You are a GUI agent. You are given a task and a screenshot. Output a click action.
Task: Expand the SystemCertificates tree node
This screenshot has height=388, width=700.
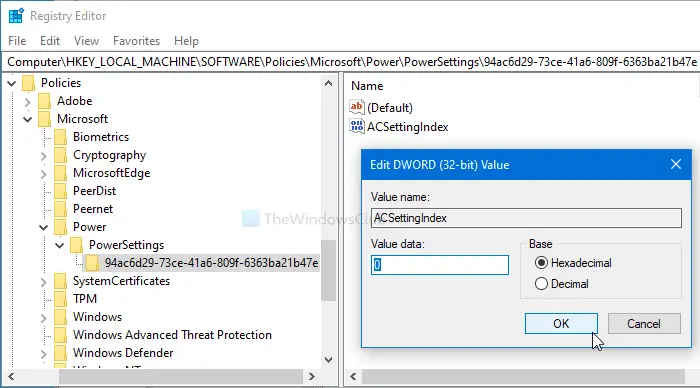click(43, 281)
